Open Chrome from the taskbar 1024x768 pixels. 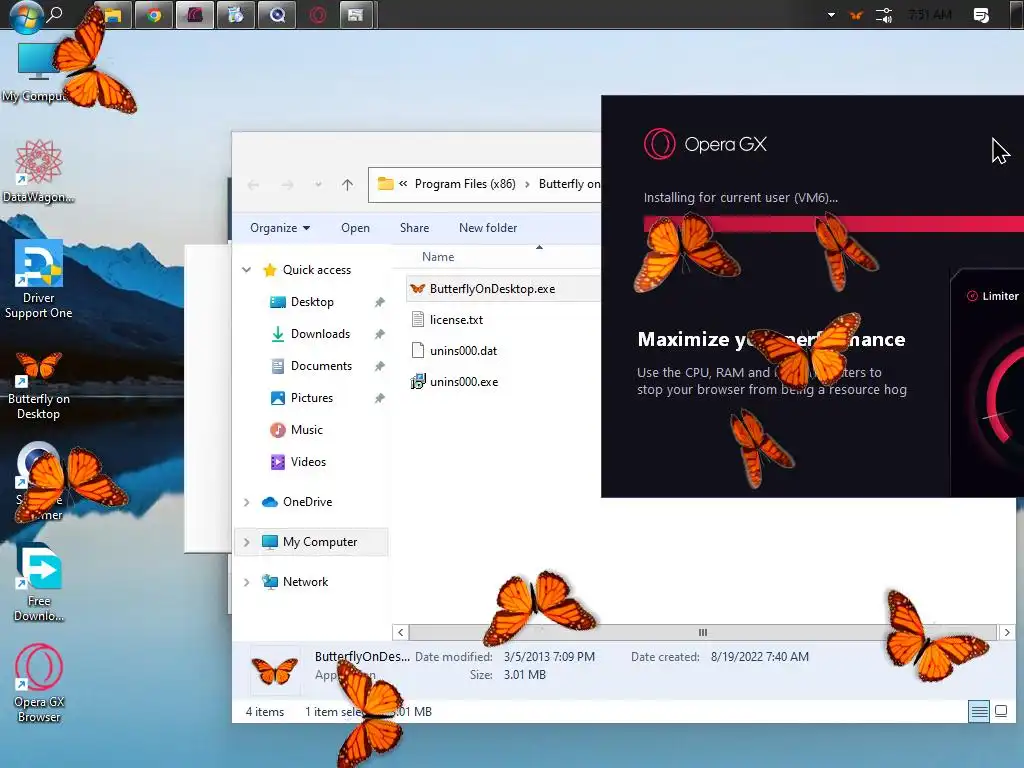[x=154, y=14]
